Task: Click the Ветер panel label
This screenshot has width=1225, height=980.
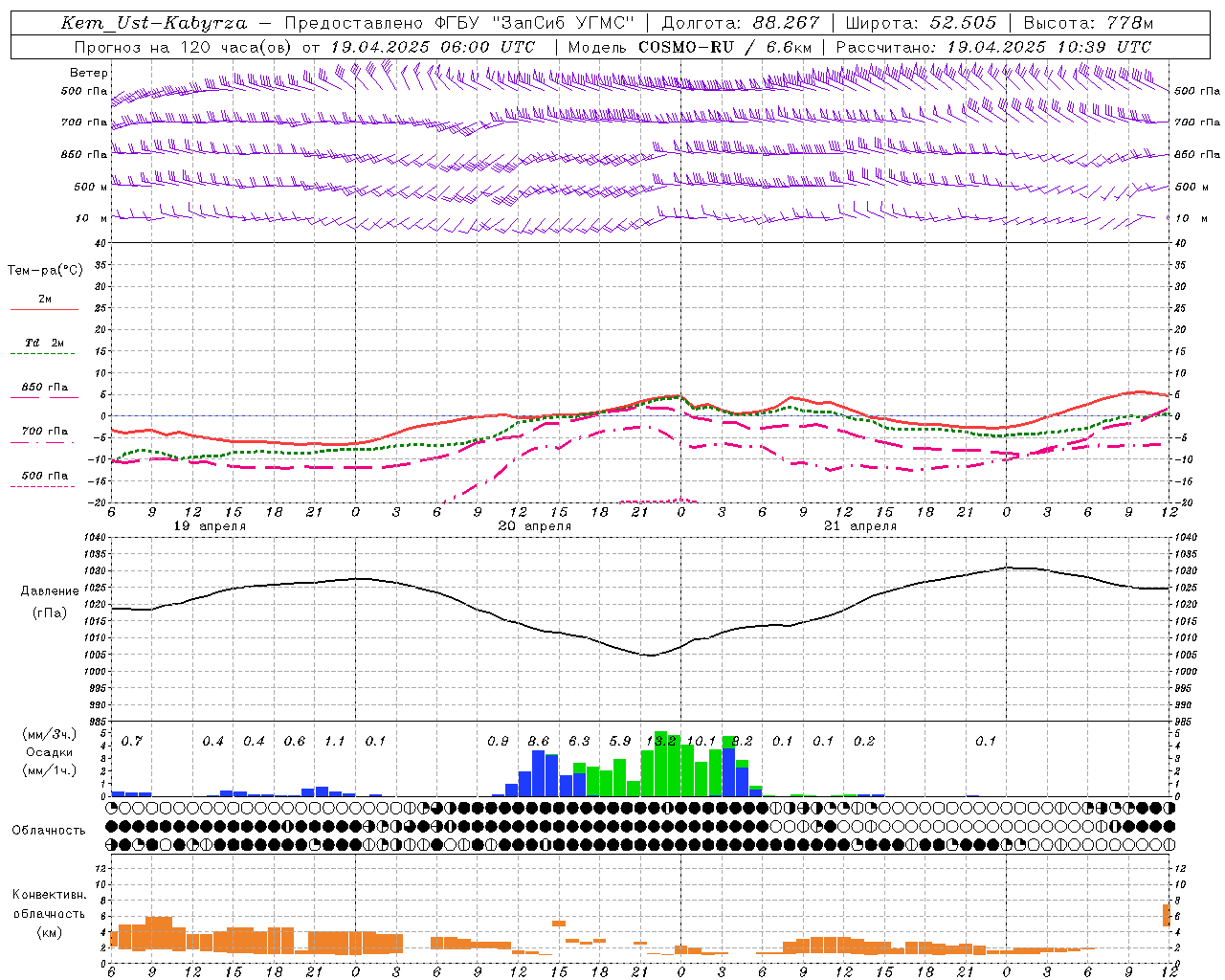Action: point(89,73)
